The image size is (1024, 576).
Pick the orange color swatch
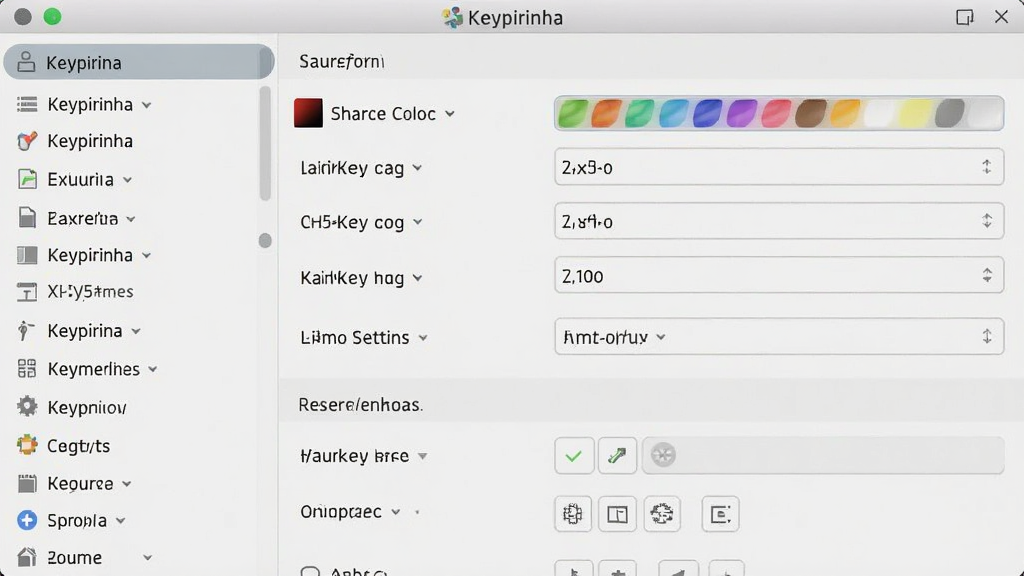click(606, 114)
